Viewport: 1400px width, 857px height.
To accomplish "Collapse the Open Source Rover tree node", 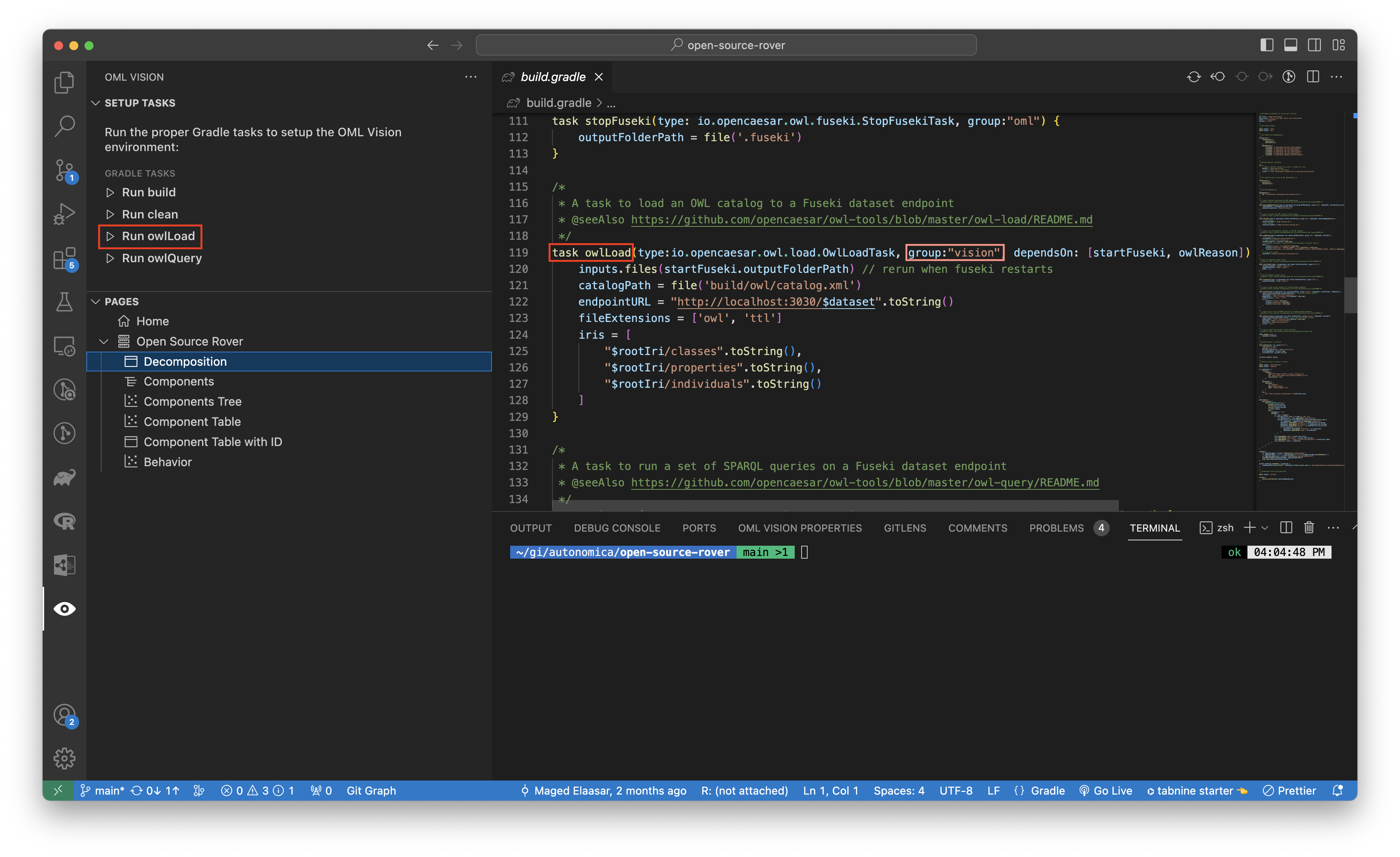I will point(104,341).
